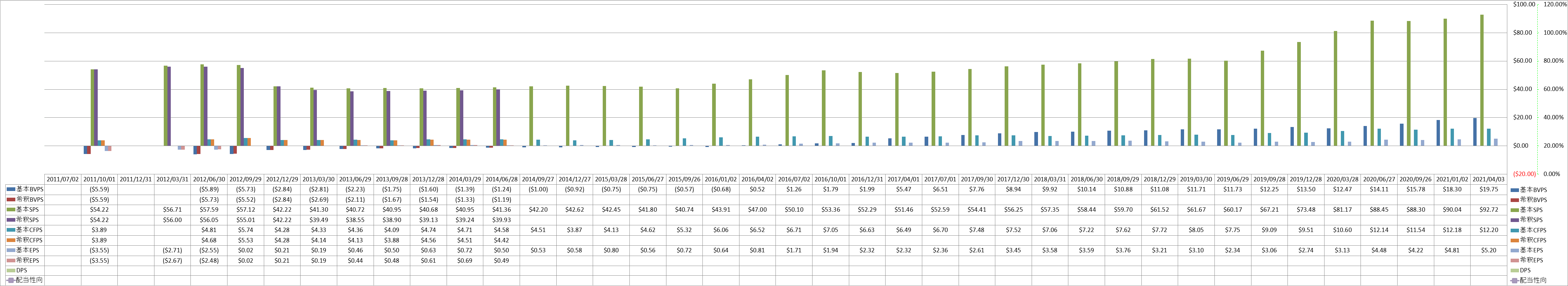Click the 基本EPS row header in the data table
The width and height of the screenshot is (1568, 286).
click(25, 250)
